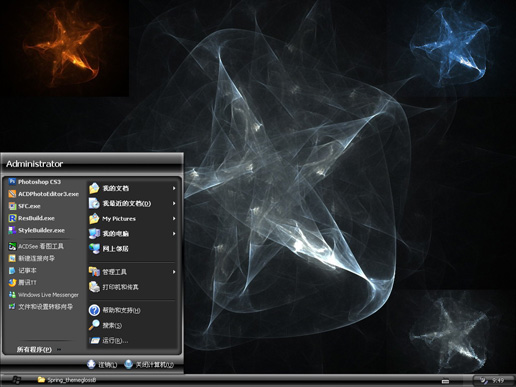The height and width of the screenshot is (387, 516).
Task: Select the Spring_themegloss8 taskbar item
Action: (67, 380)
